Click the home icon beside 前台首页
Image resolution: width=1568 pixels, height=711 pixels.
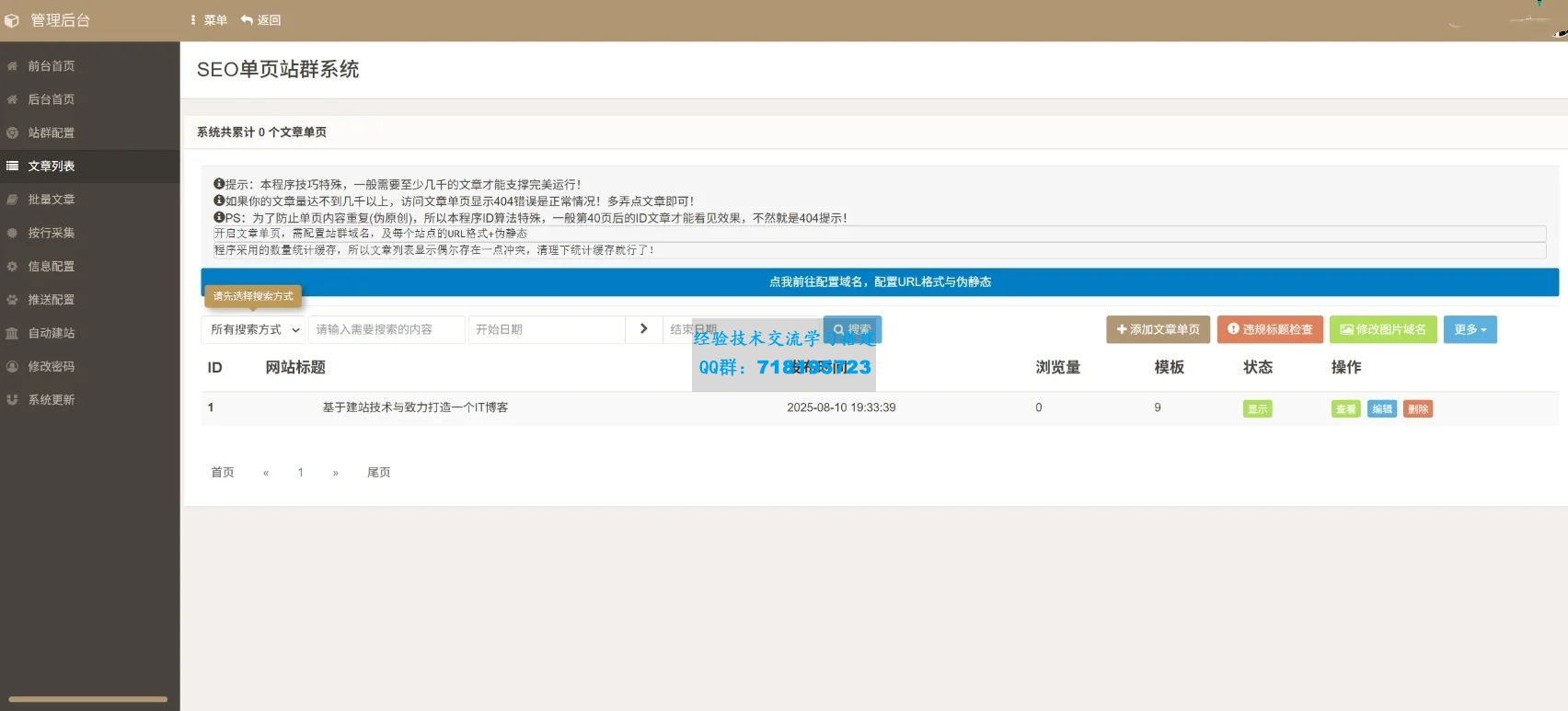pyautogui.click(x=12, y=66)
